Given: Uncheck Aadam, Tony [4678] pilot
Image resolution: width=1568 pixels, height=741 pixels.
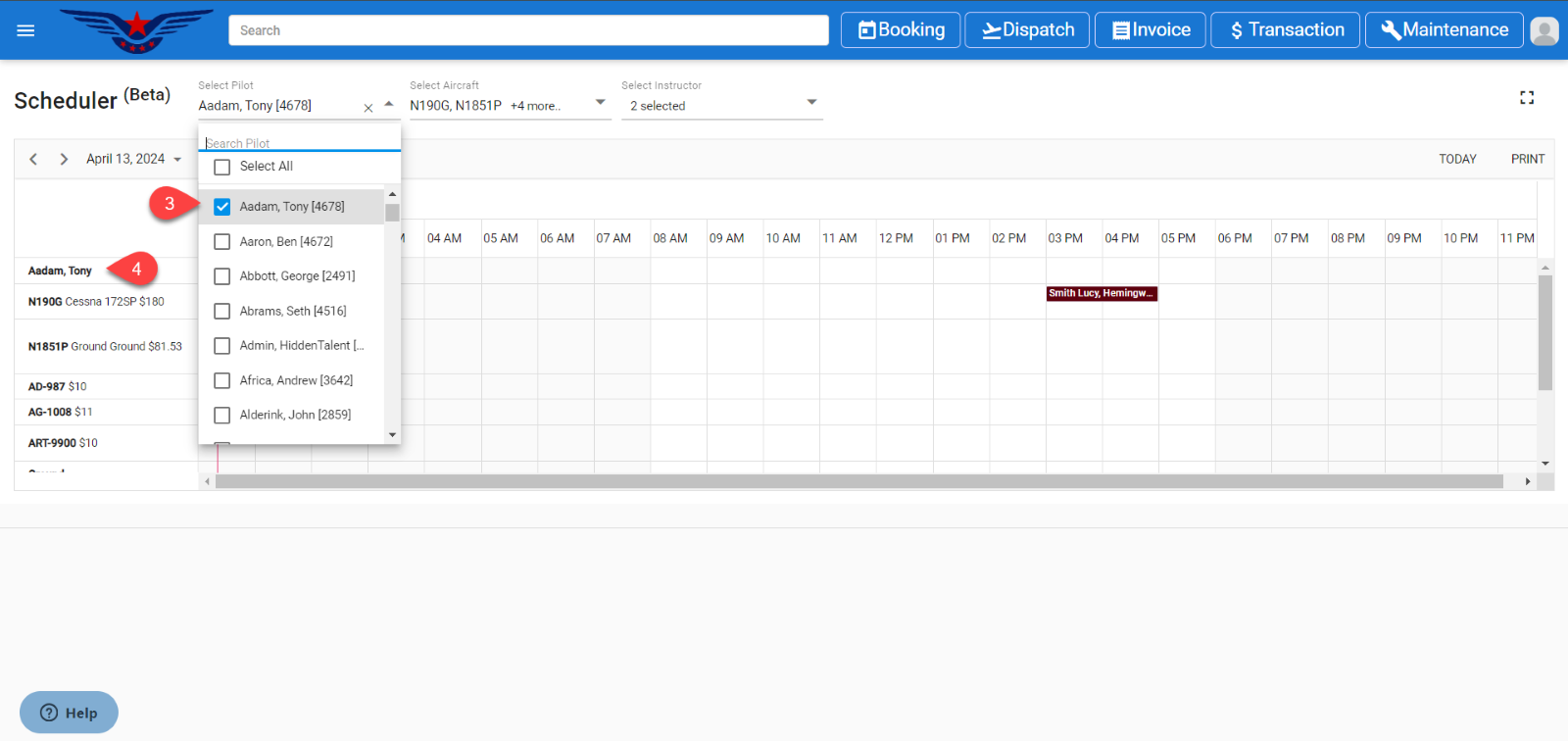Looking at the screenshot, I should (222, 207).
